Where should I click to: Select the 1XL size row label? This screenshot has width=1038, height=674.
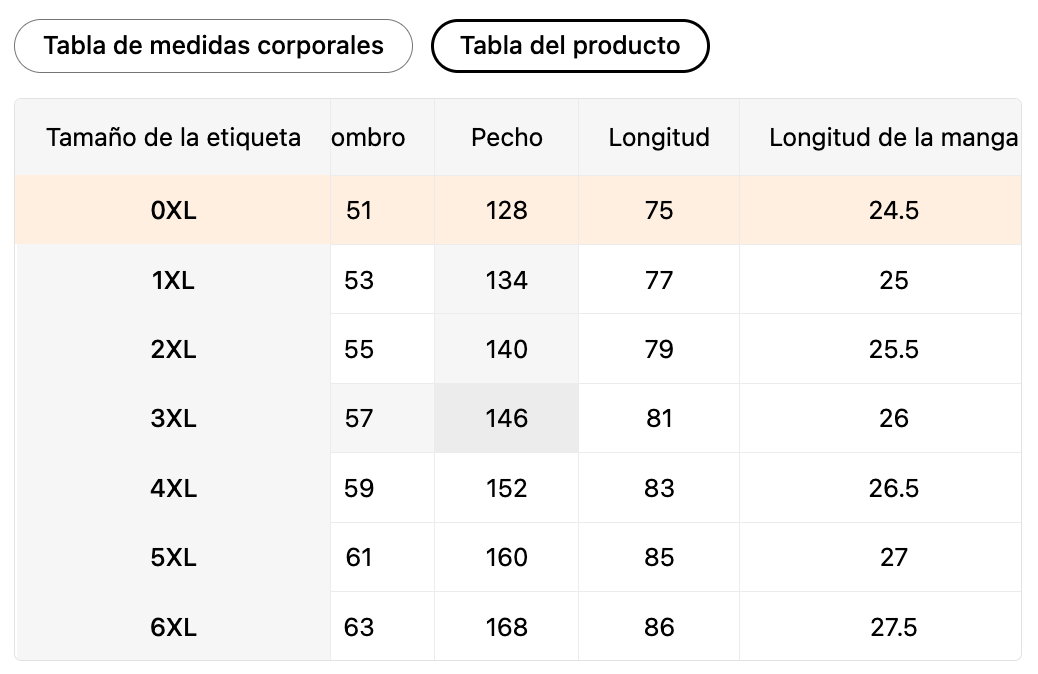coord(173,281)
